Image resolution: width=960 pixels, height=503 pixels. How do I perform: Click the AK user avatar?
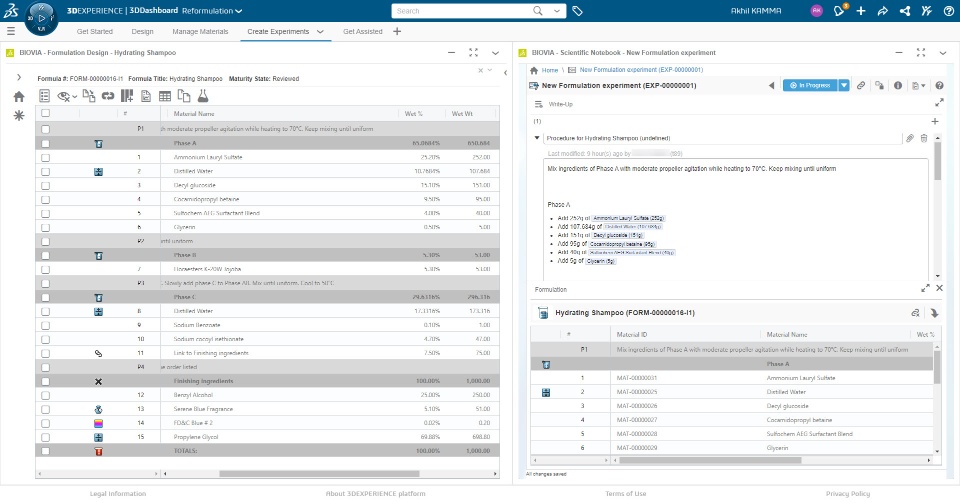pyautogui.click(x=816, y=10)
